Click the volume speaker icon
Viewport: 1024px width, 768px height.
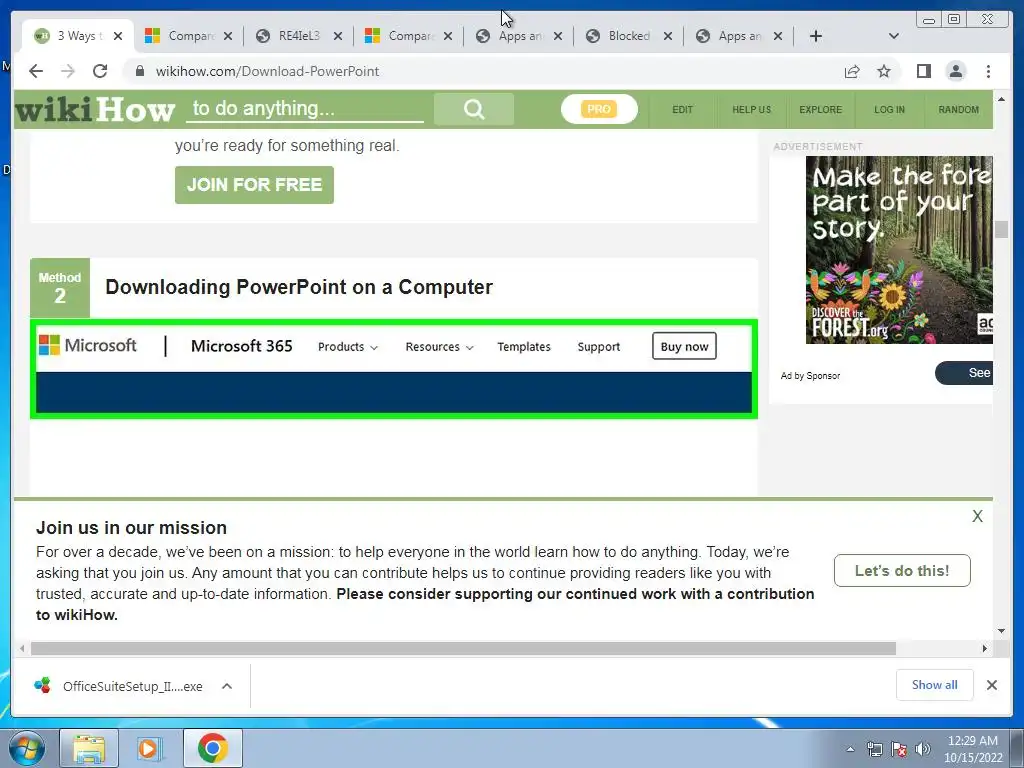click(922, 749)
